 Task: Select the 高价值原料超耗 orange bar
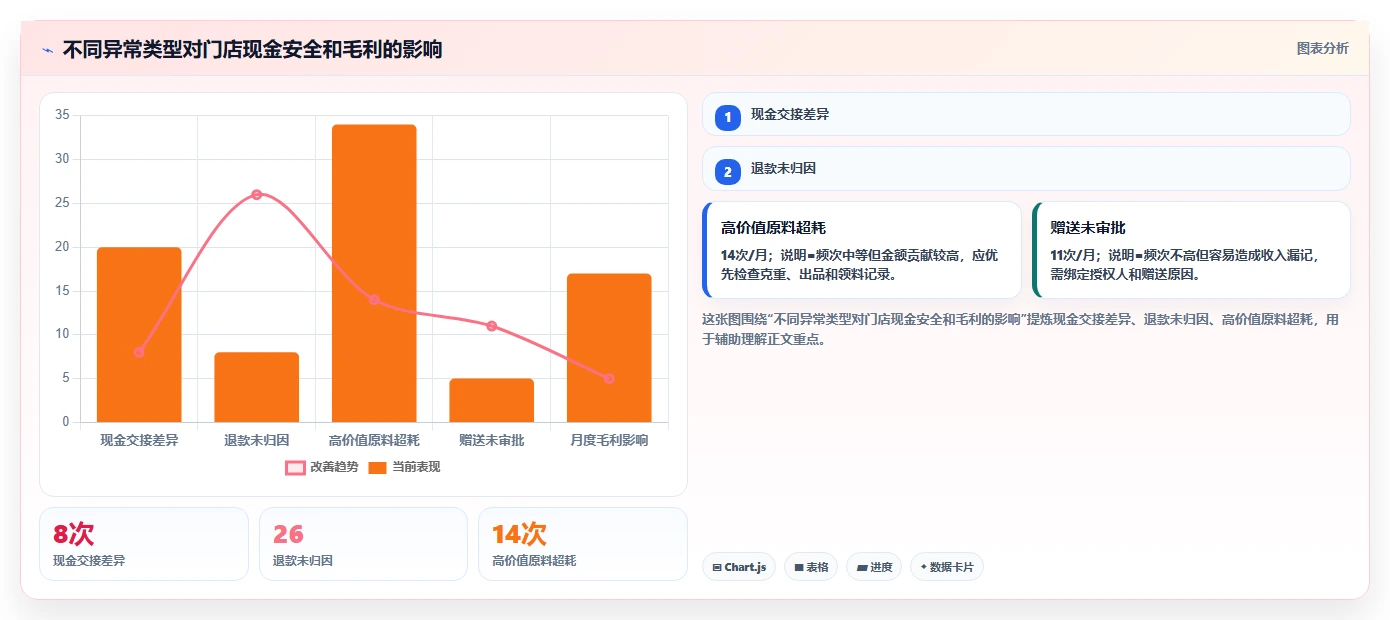[374, 273]
